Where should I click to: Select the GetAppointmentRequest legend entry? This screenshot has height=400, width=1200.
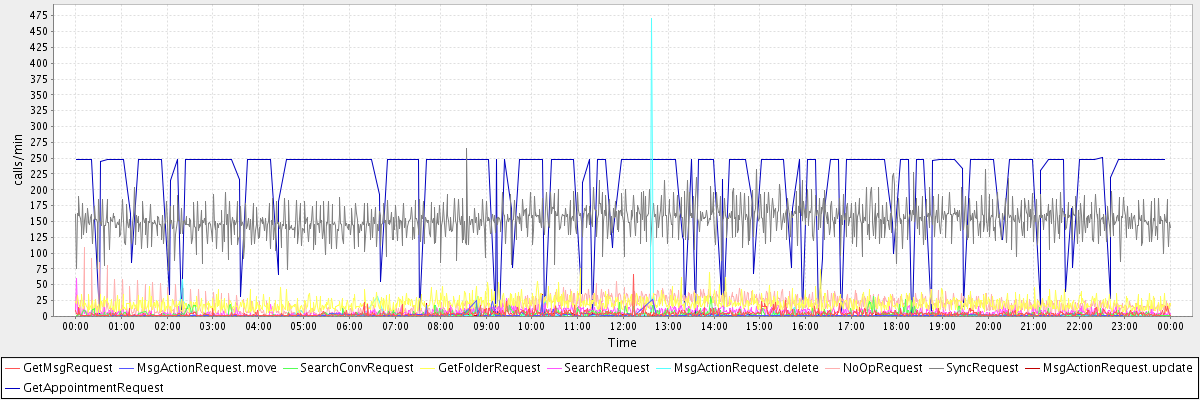click(93, 387)
